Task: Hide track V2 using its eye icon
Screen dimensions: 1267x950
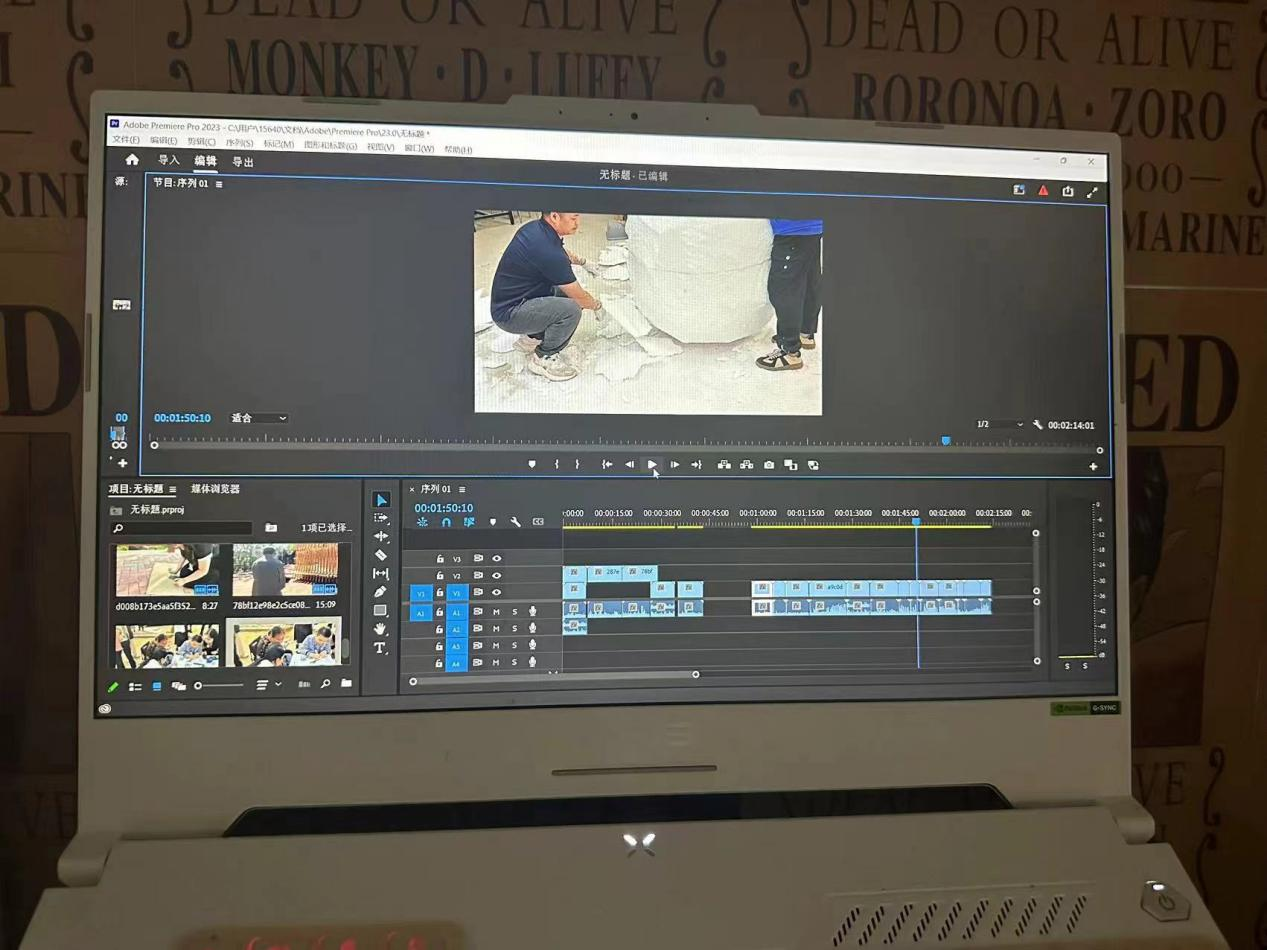Action: [496, 575]
